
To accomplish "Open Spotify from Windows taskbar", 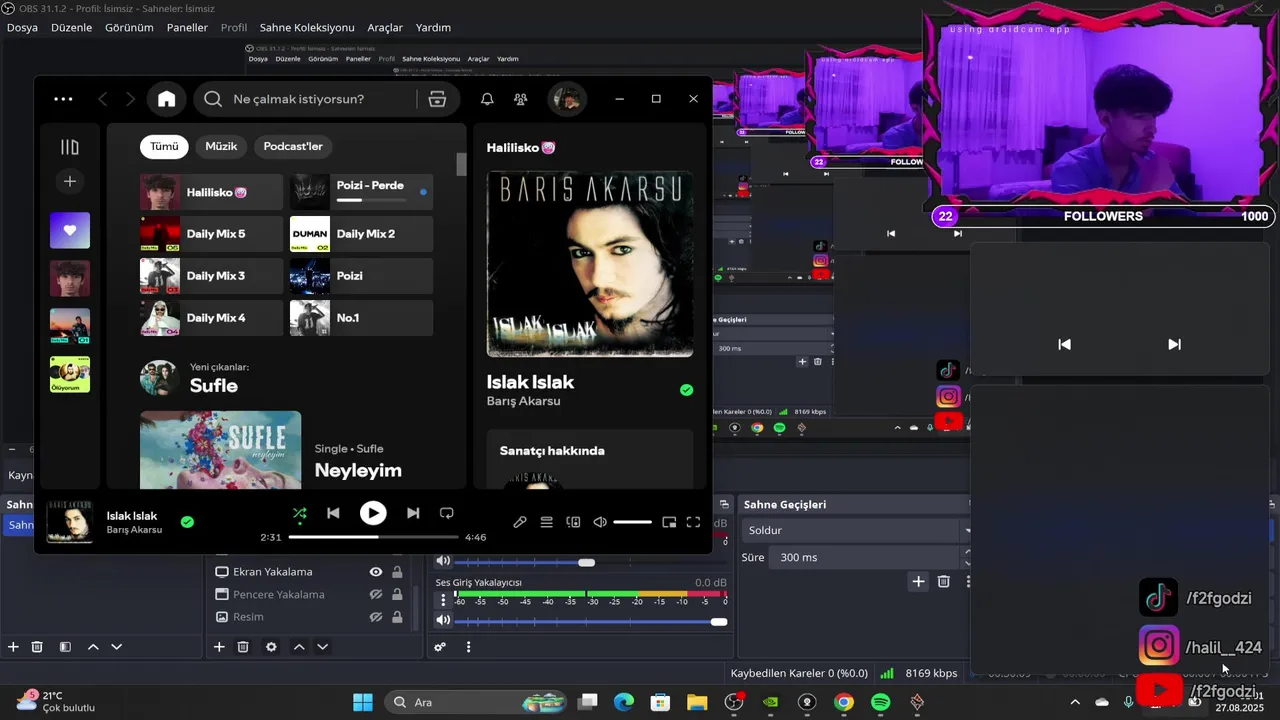I will (880, 702).
